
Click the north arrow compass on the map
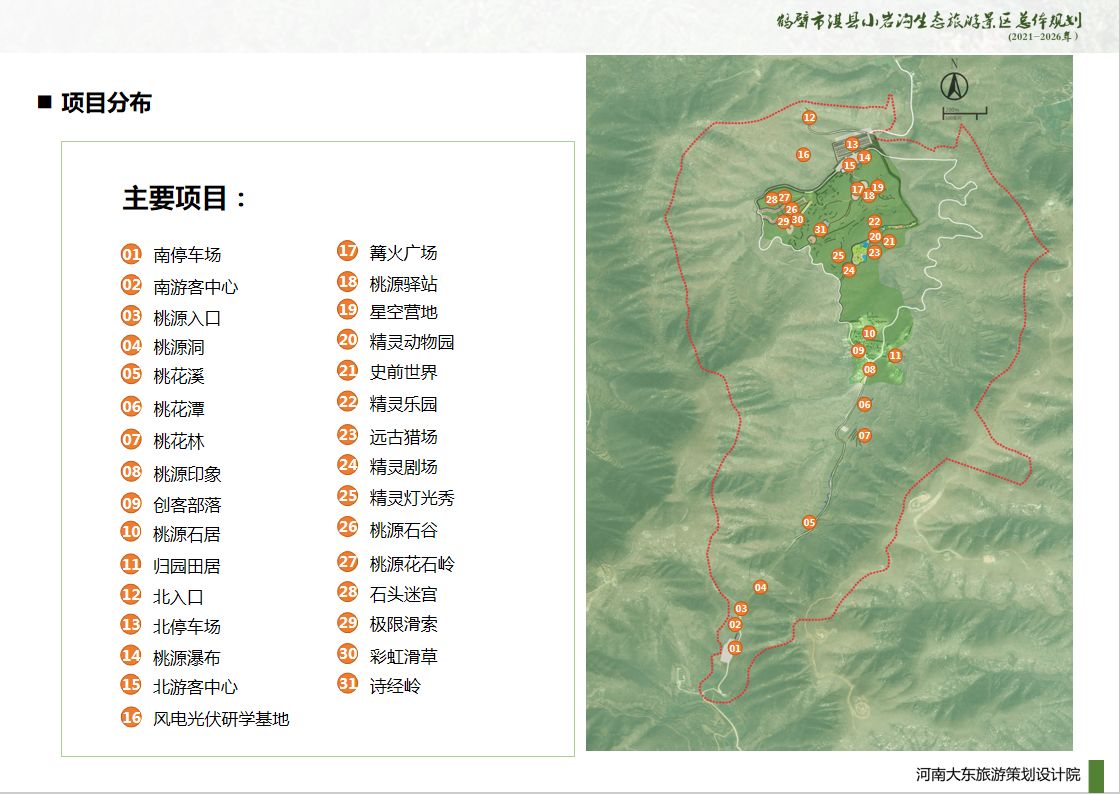pyautogui.click(x=954, y=84)
